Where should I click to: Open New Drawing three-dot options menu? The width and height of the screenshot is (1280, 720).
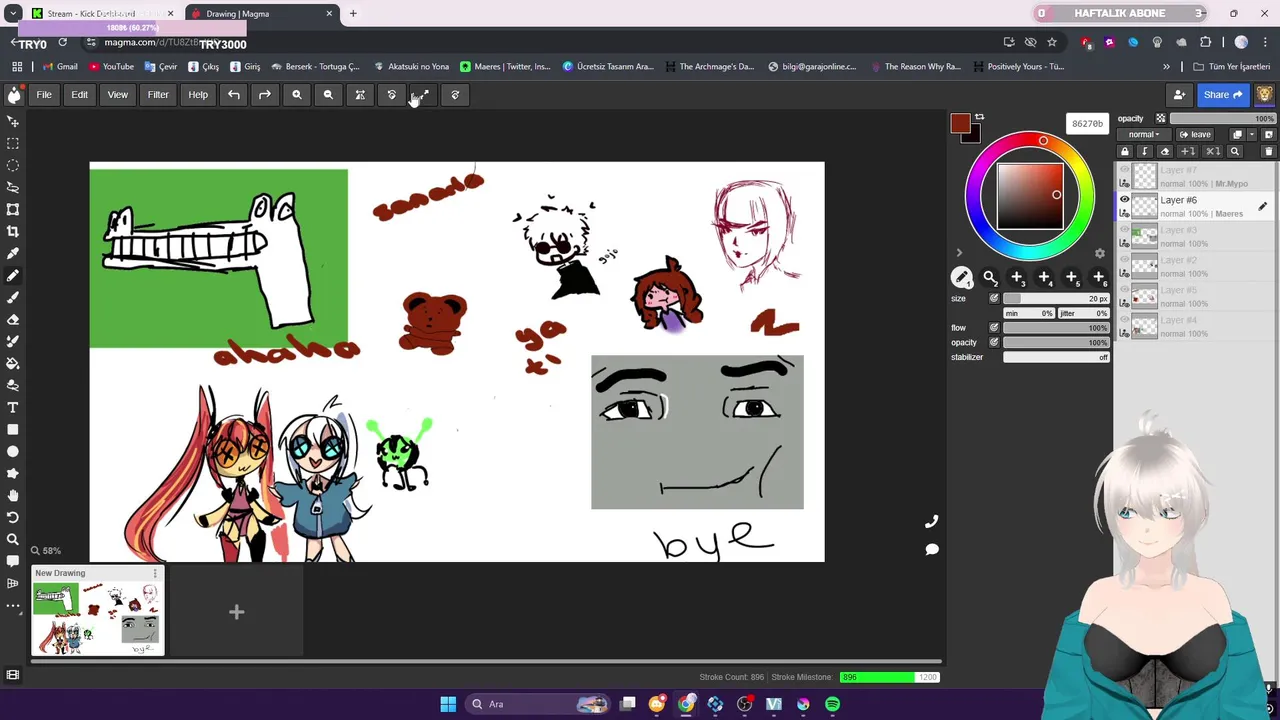tap(155, 573)
